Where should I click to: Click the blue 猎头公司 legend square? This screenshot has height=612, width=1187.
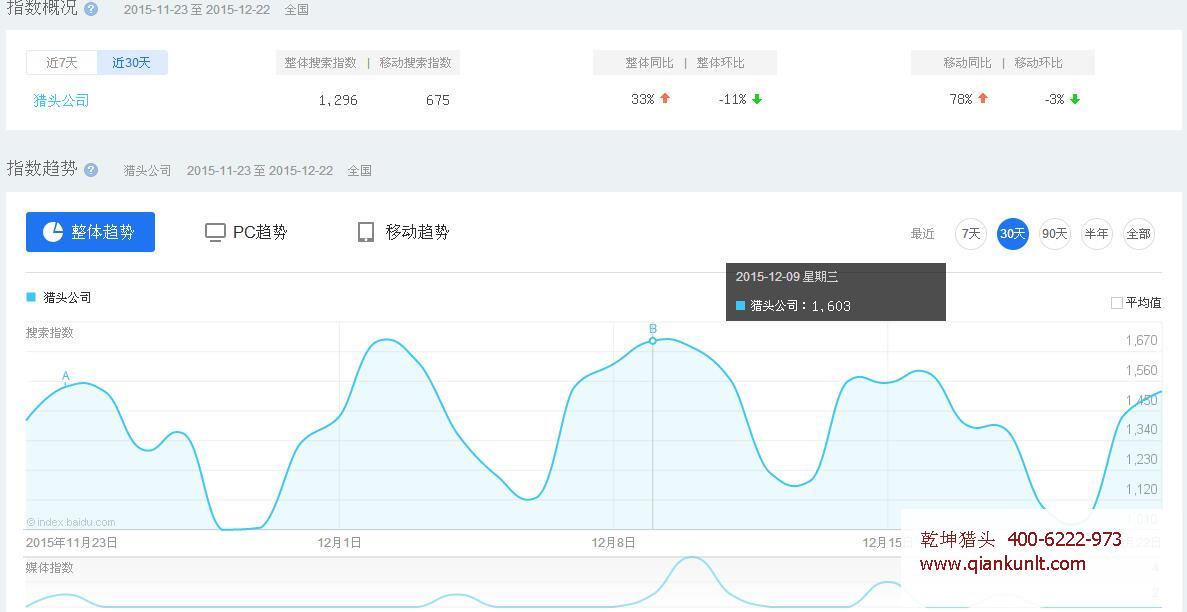pos(31,297)
